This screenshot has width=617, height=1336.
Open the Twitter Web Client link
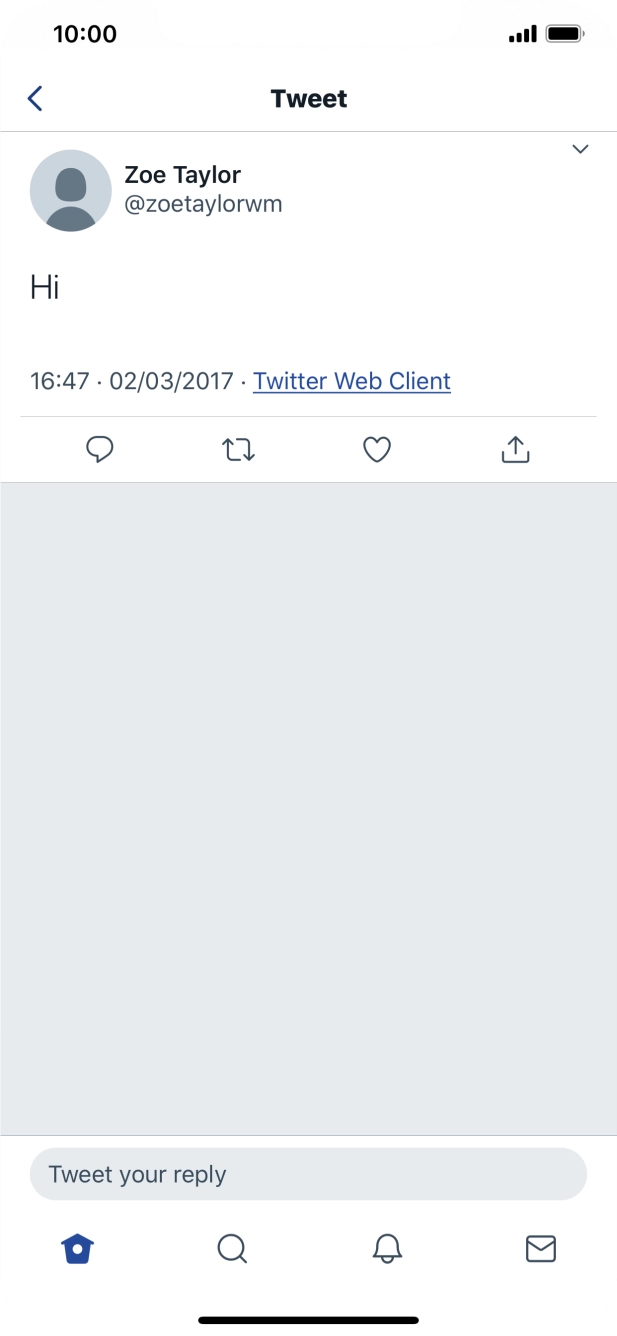click(x=352, y=381)
